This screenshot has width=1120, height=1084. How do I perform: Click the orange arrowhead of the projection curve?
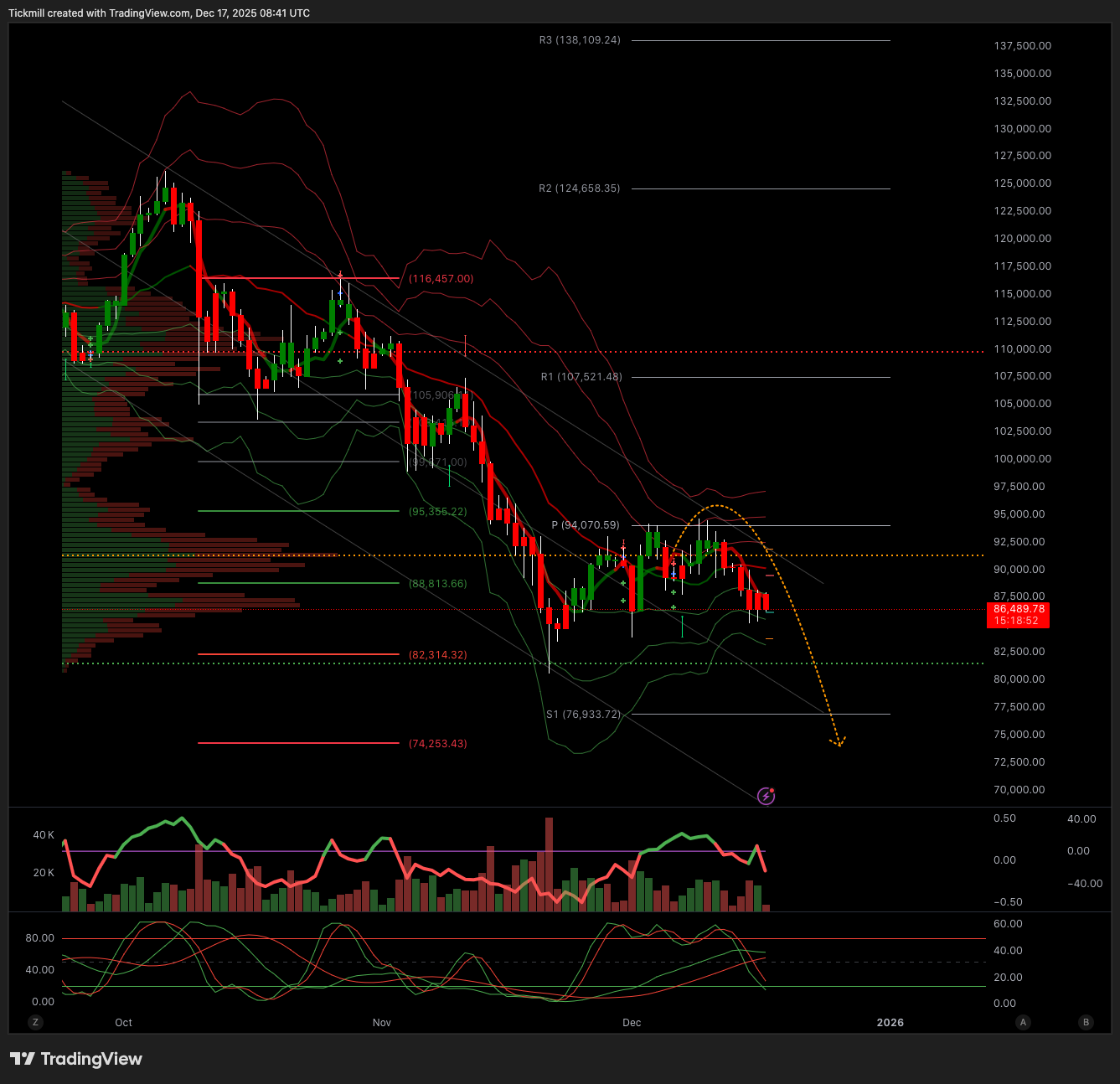pyautogui.click(x=838, y=741)
